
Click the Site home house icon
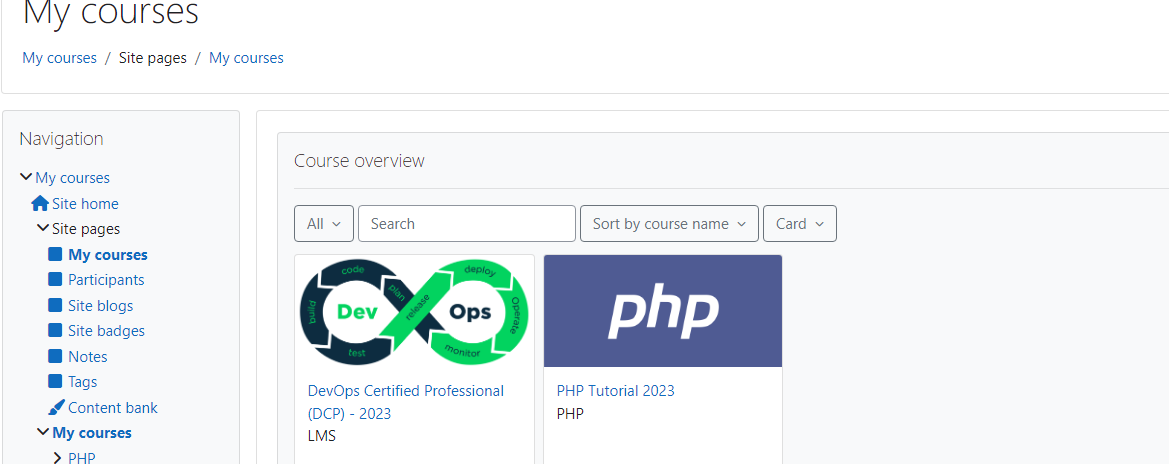(x=40, y=204)
